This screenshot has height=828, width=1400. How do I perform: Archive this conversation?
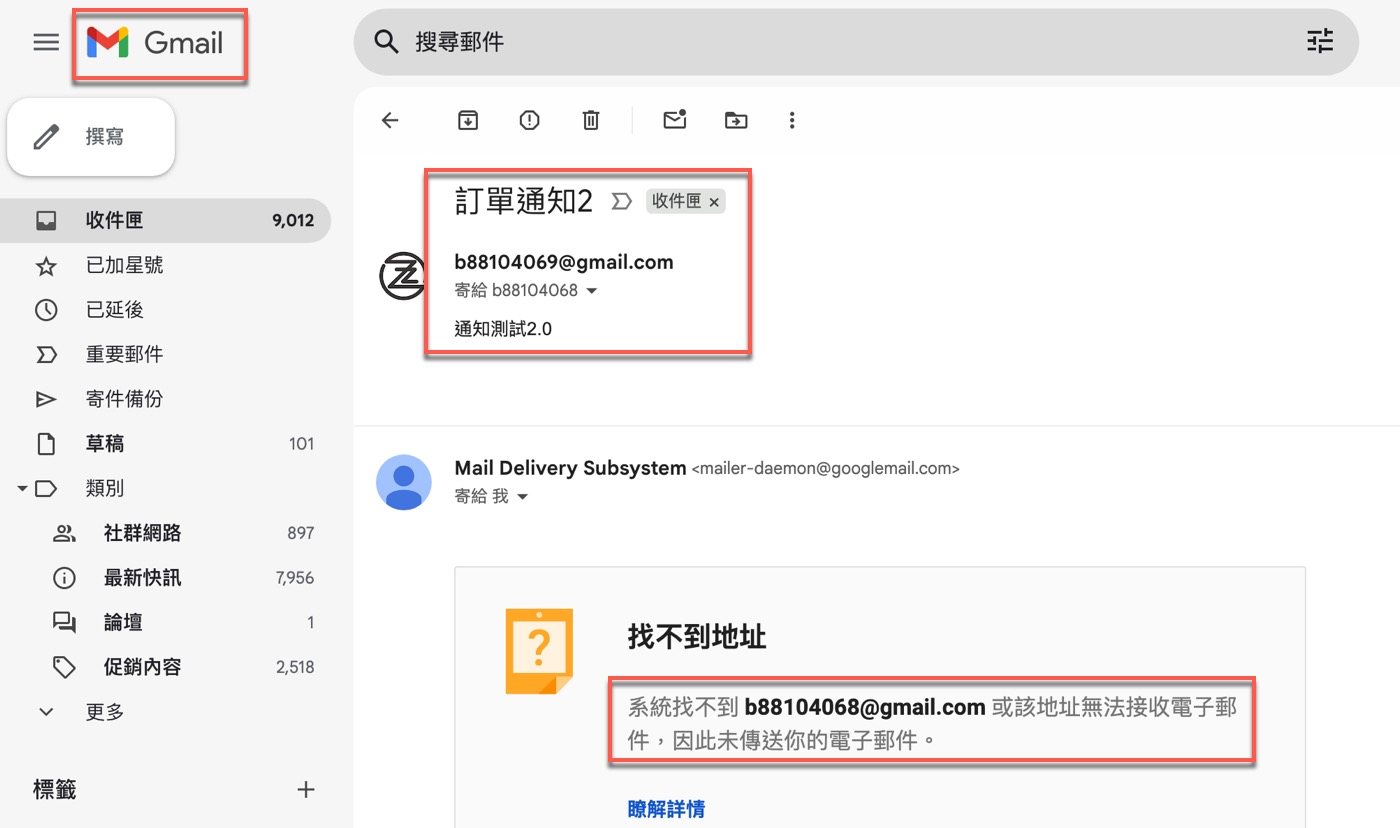(x=468, y=120)
